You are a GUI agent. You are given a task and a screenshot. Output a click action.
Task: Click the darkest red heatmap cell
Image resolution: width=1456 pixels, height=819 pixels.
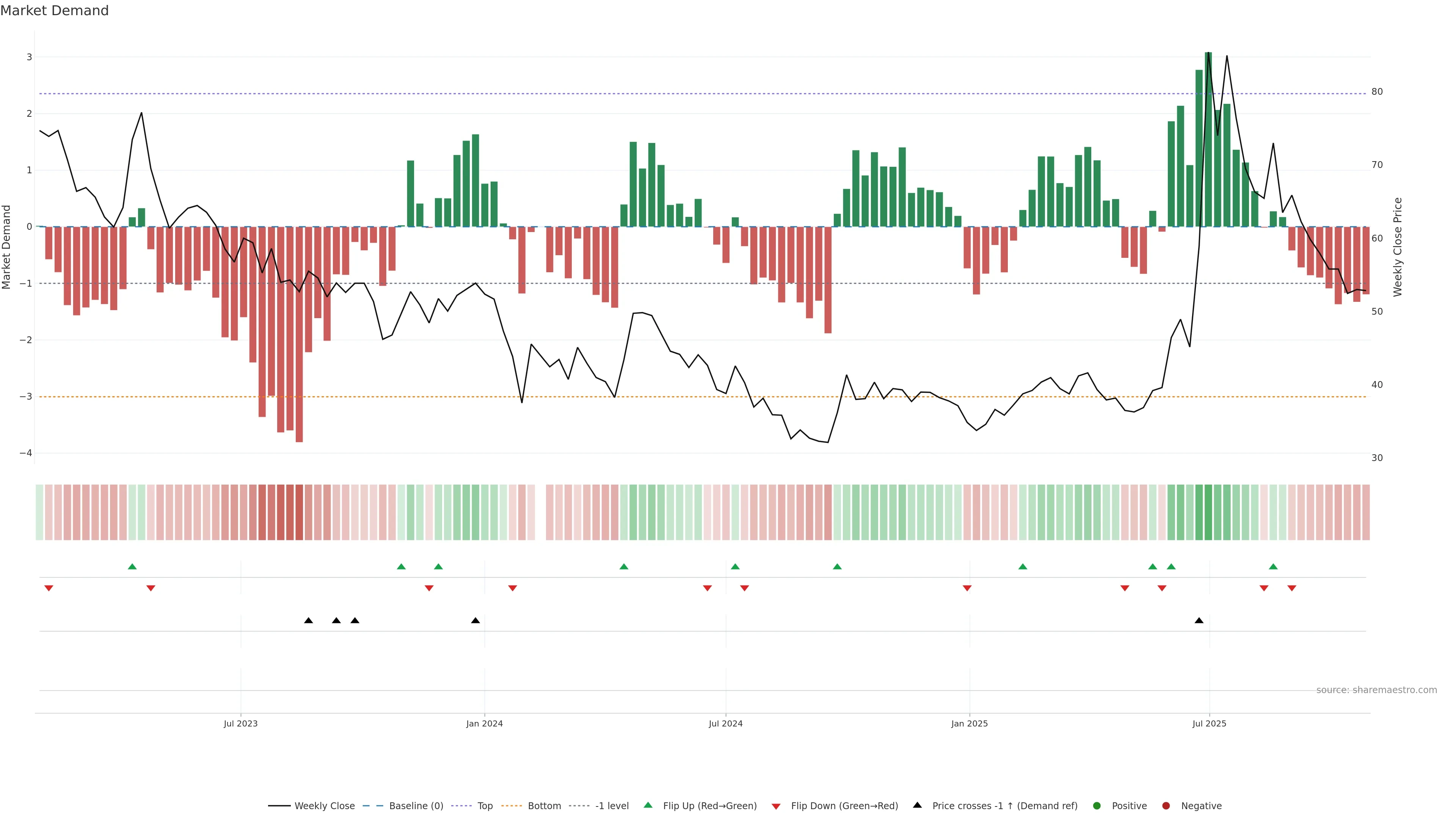click(299, 512)
